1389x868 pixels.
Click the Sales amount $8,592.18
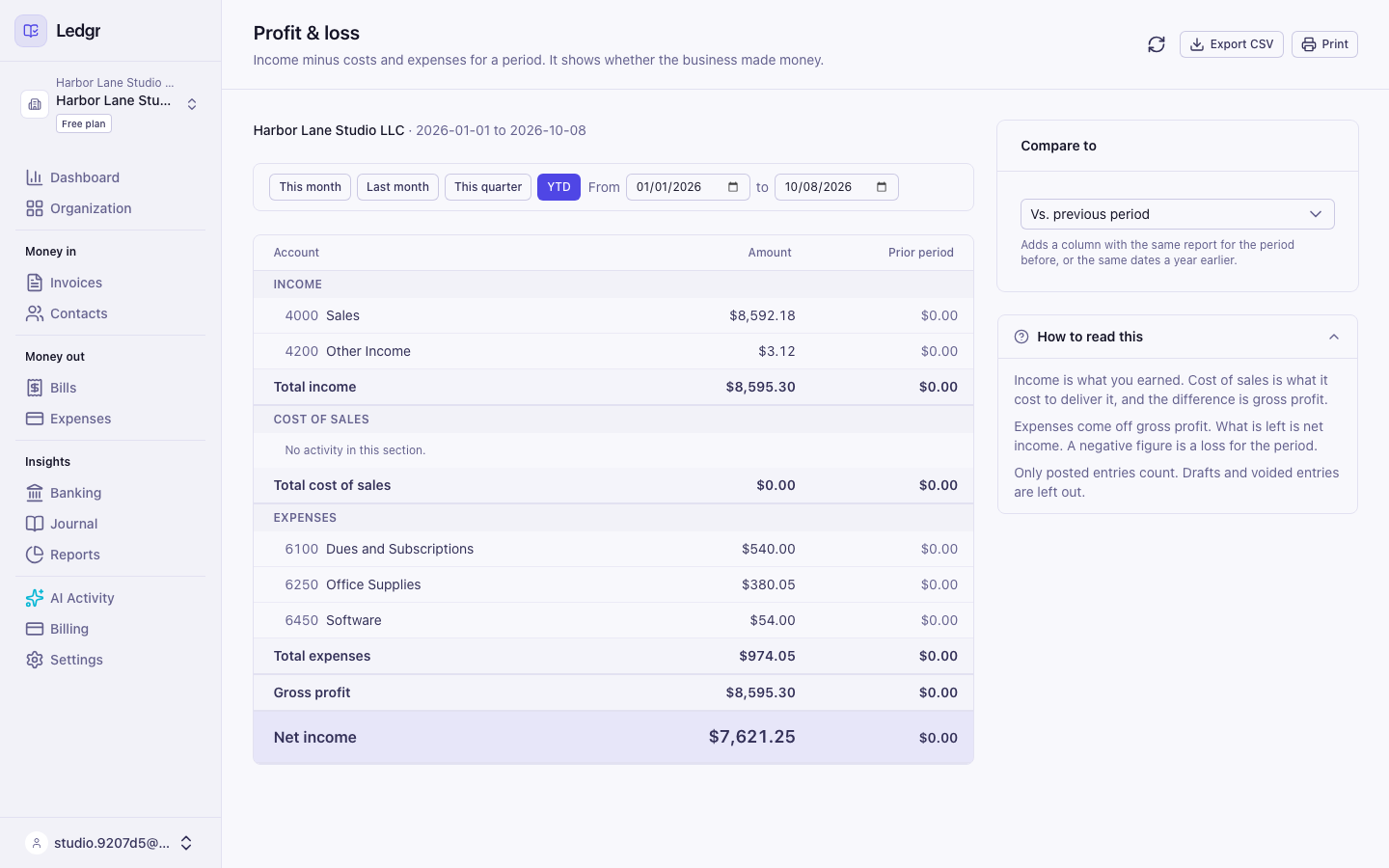pyautogui.click(x=762, y=315)
